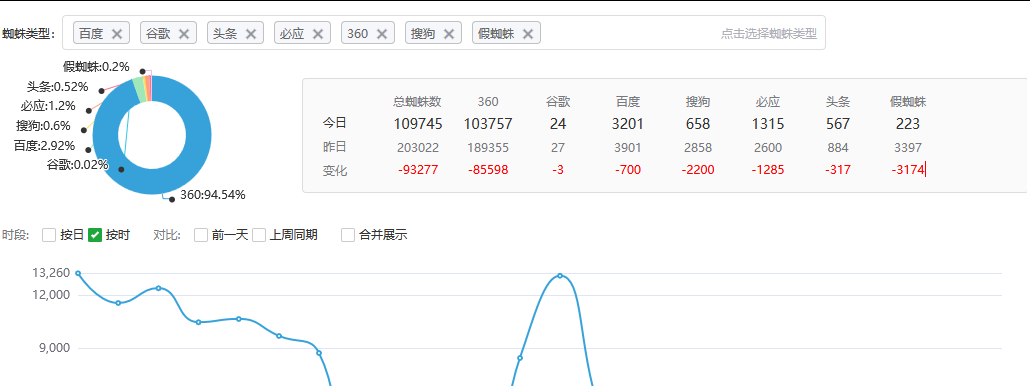
Task: Click the 搜狗:0.6% pie label
Action: click(x=43, y=126)
